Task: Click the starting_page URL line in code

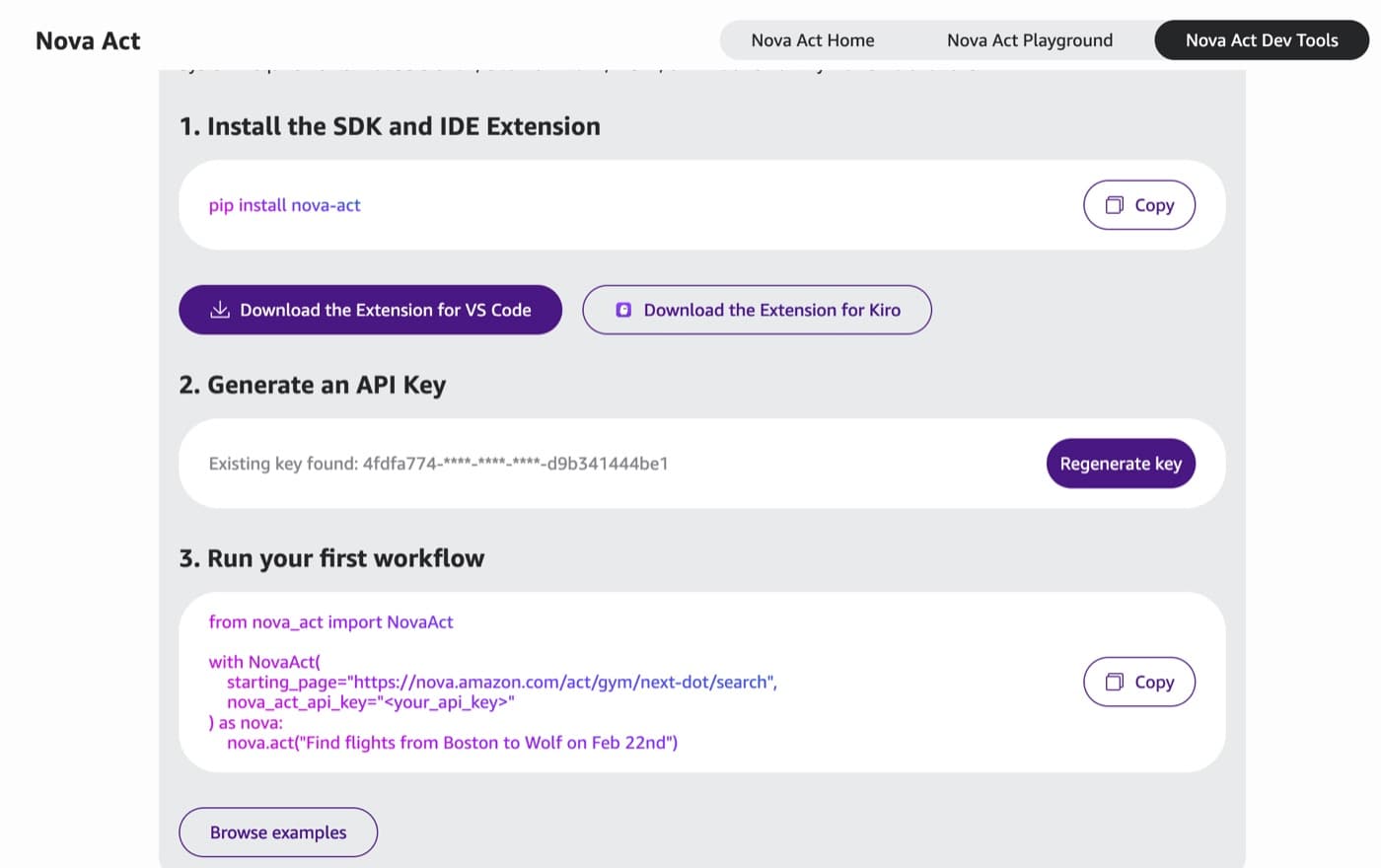Action: tap(502, 682)
